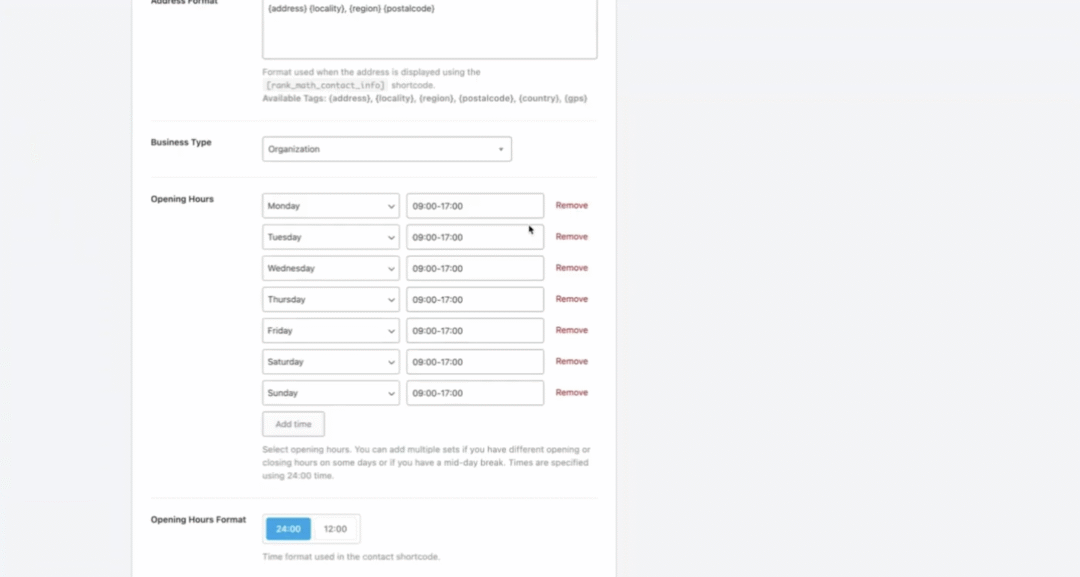The width and height of the screenshot is (1080, 577).
Task: Switch to 12:00 opening hours format
Action: [x=335, y=529]
